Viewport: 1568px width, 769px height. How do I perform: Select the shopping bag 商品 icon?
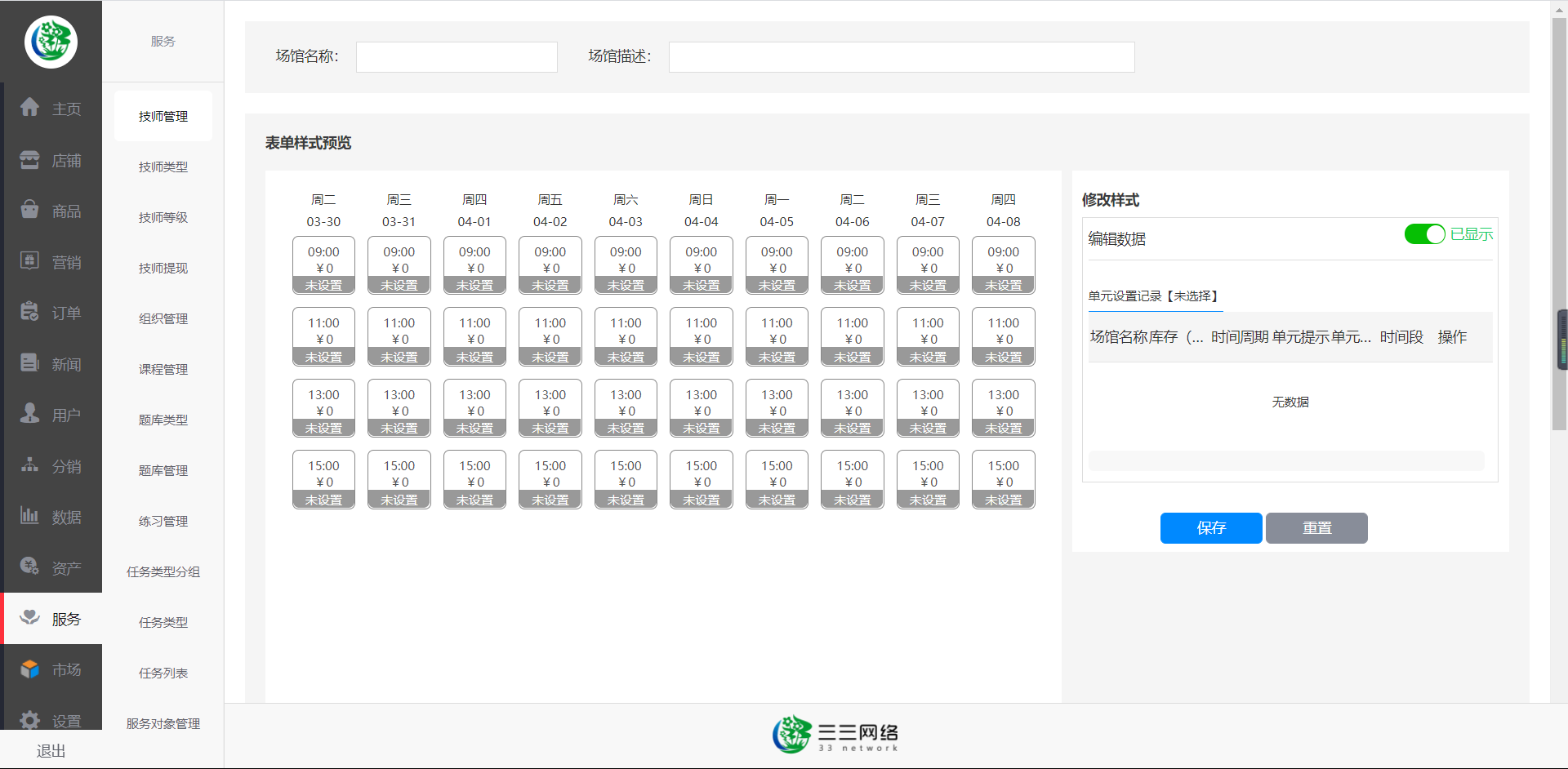tap(30, 210)
